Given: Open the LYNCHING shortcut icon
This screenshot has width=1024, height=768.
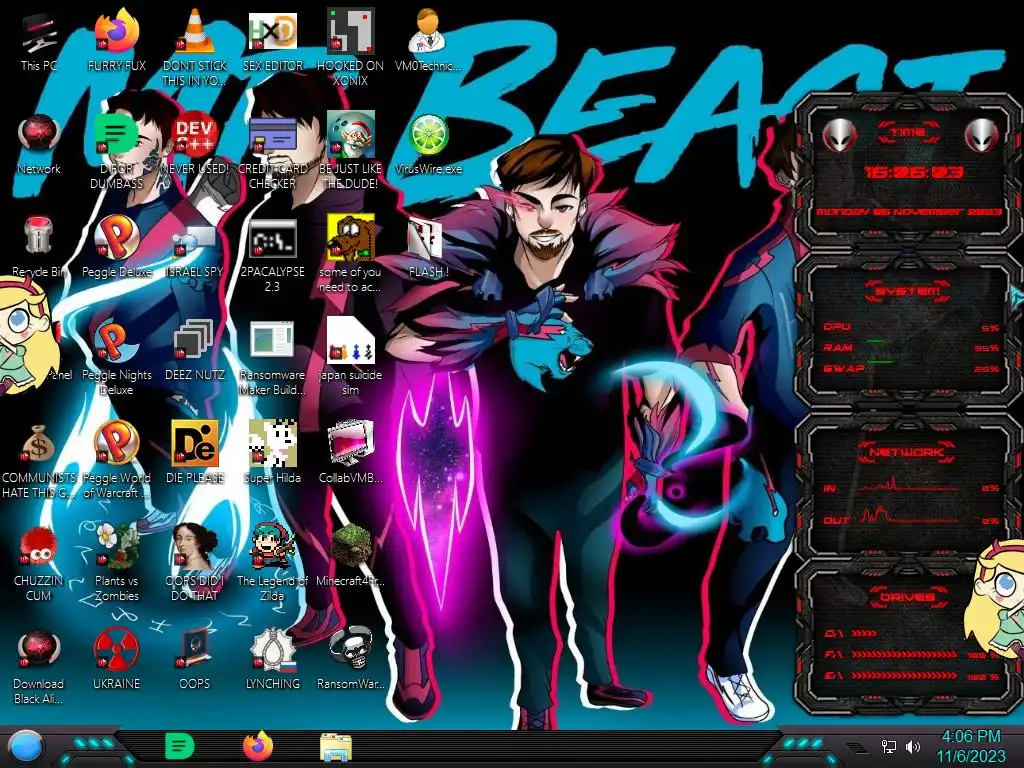Looking at the screenshot, I should (x=273, y=660).
